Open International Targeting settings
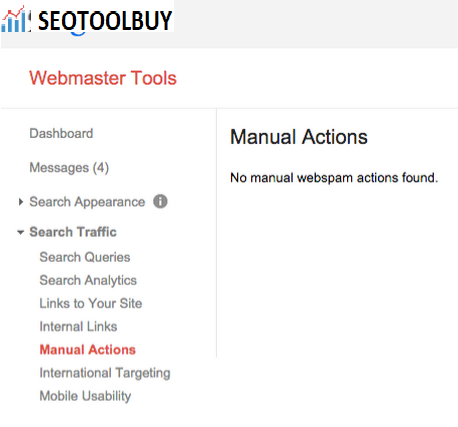 [105, 373]
